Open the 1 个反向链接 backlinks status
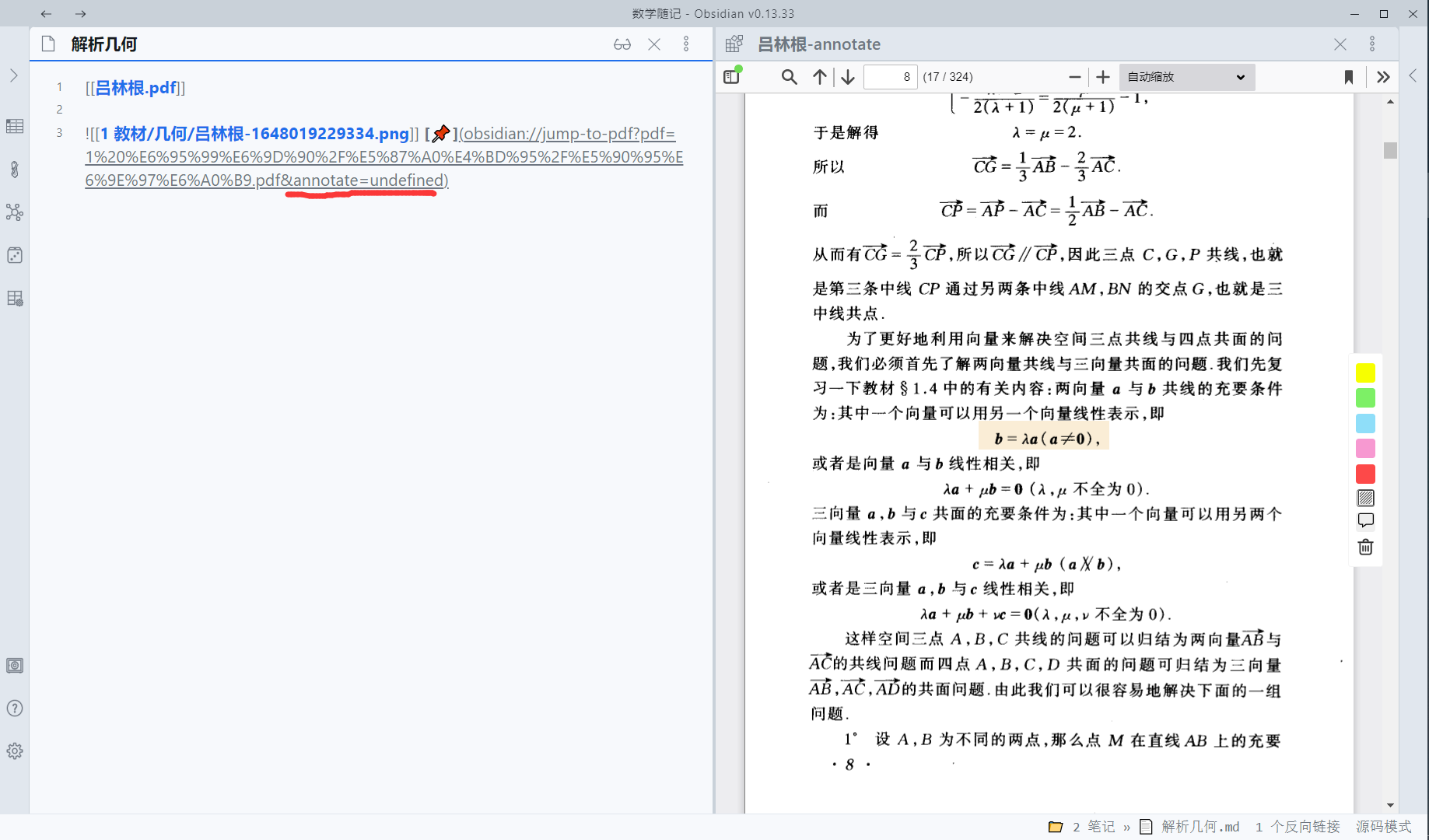Image resolution: width=1429 pixels, height=840 pixels. tap(1297, 827)
